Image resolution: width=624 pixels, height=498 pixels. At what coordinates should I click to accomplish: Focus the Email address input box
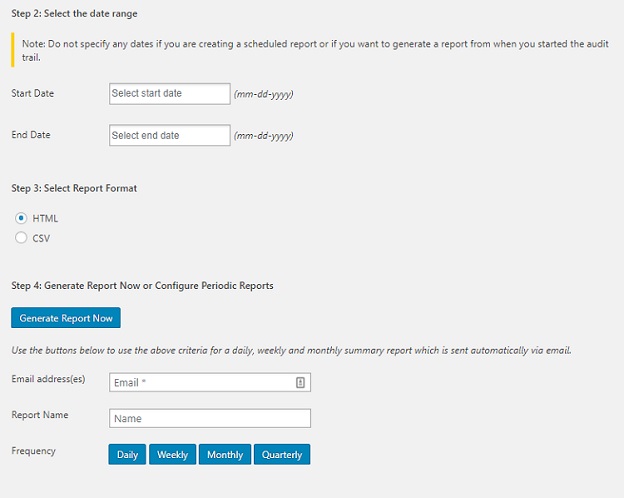pyautogui.click(x=210, y=383)
